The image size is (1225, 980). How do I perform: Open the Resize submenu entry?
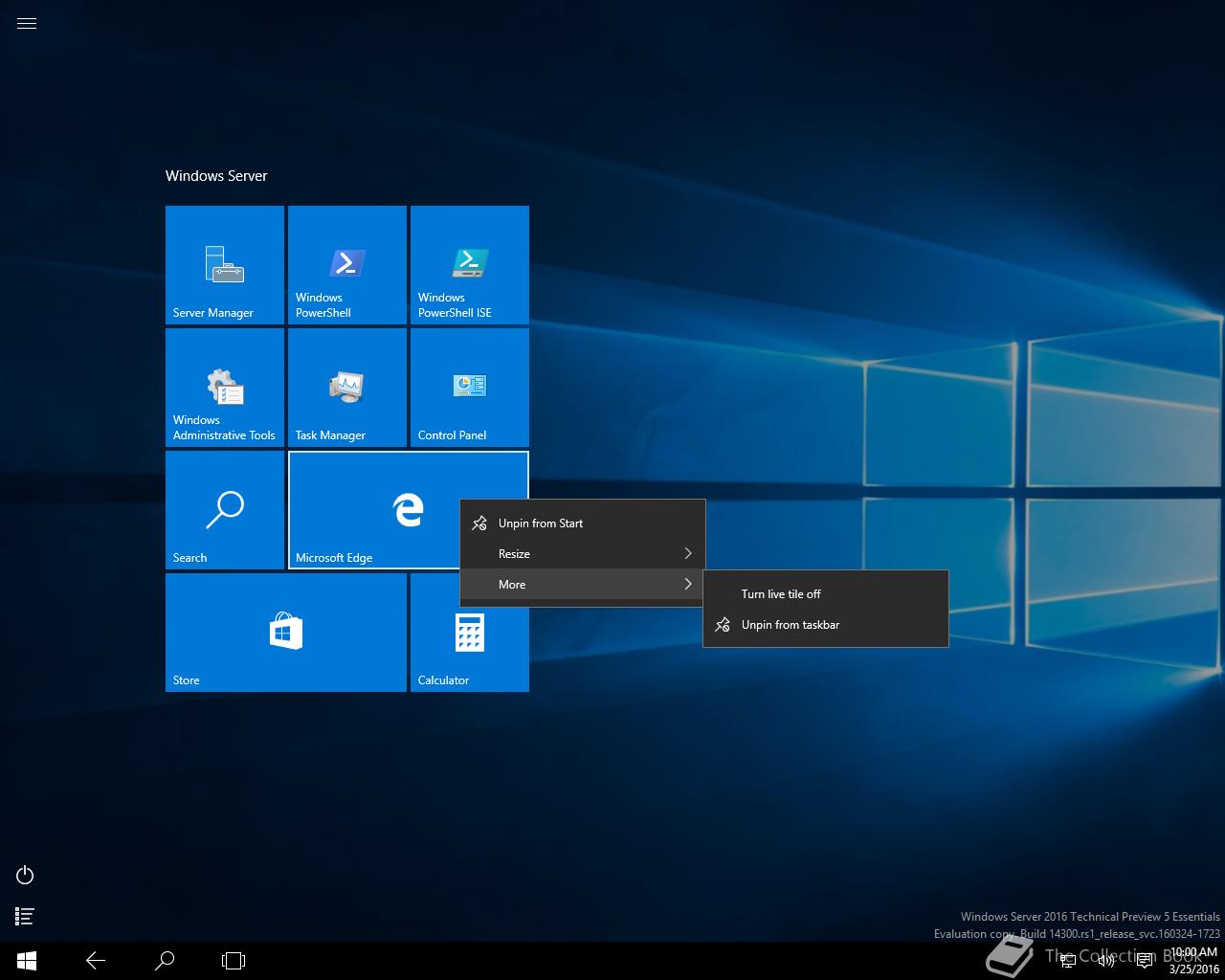583,554
